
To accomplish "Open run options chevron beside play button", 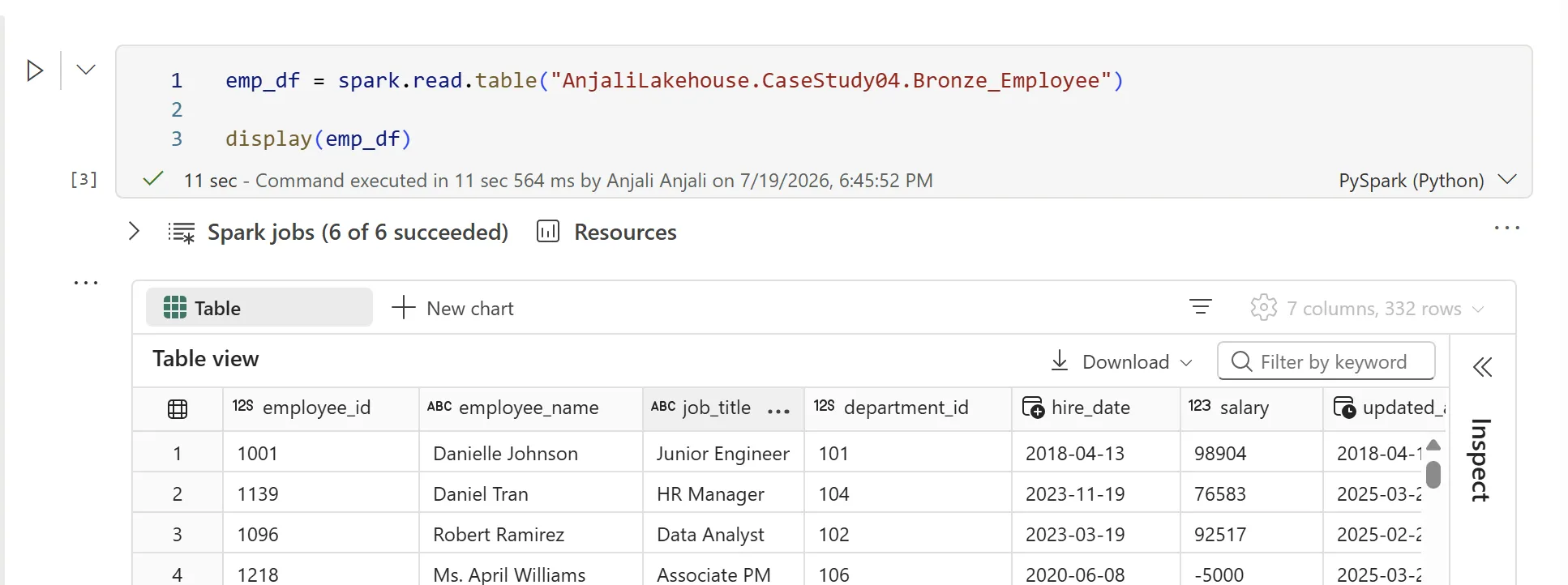I will [86, 70].
